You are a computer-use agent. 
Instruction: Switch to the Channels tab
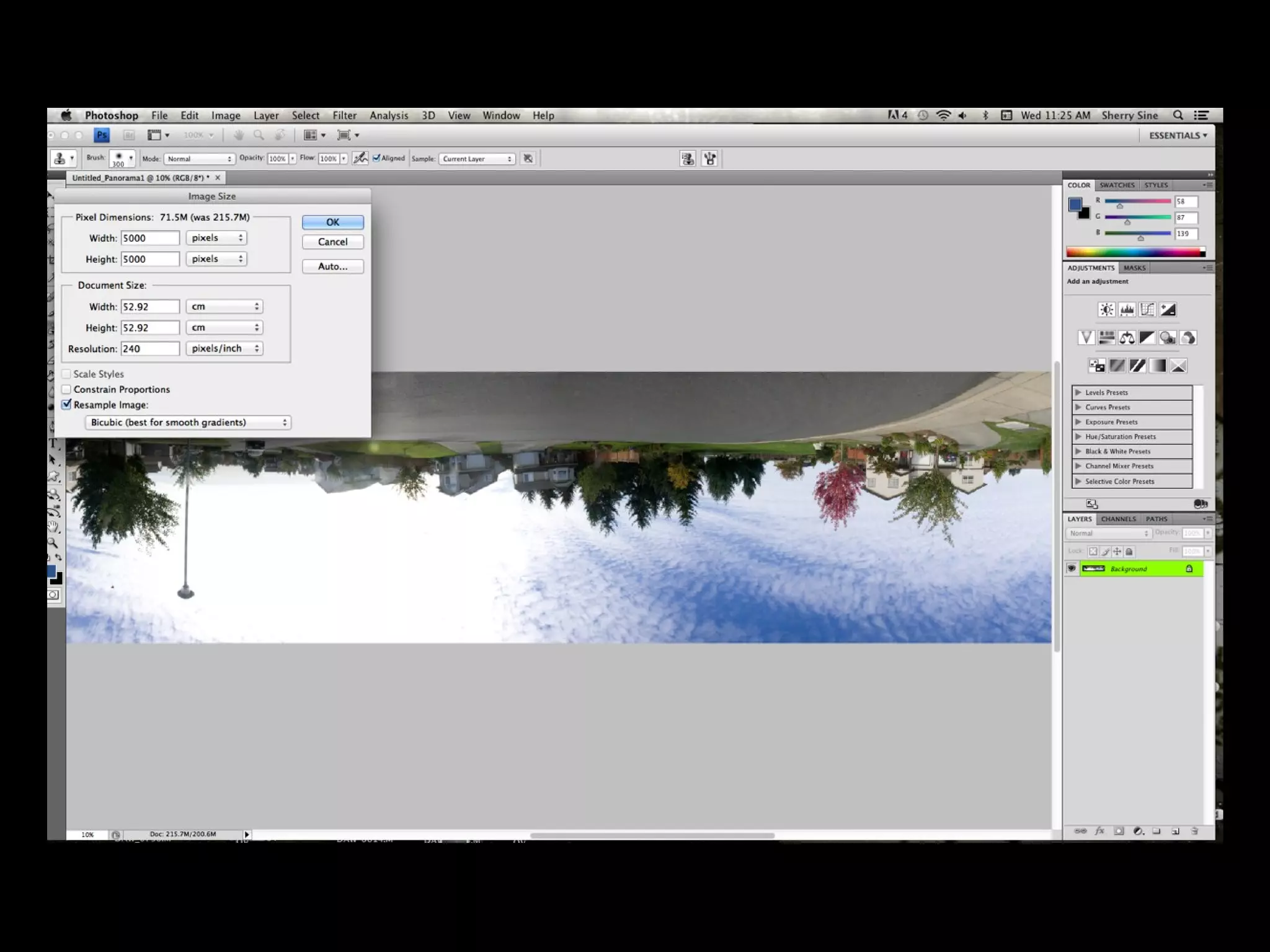pos(1118,519)
